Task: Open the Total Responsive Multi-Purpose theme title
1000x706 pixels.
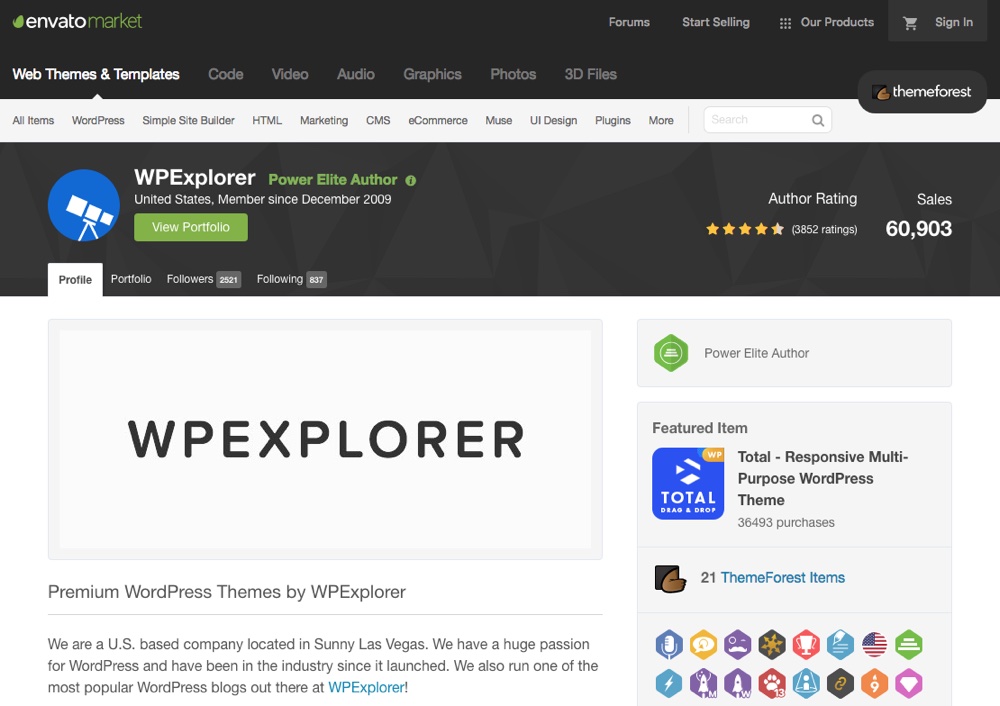Action: (823, 478)
